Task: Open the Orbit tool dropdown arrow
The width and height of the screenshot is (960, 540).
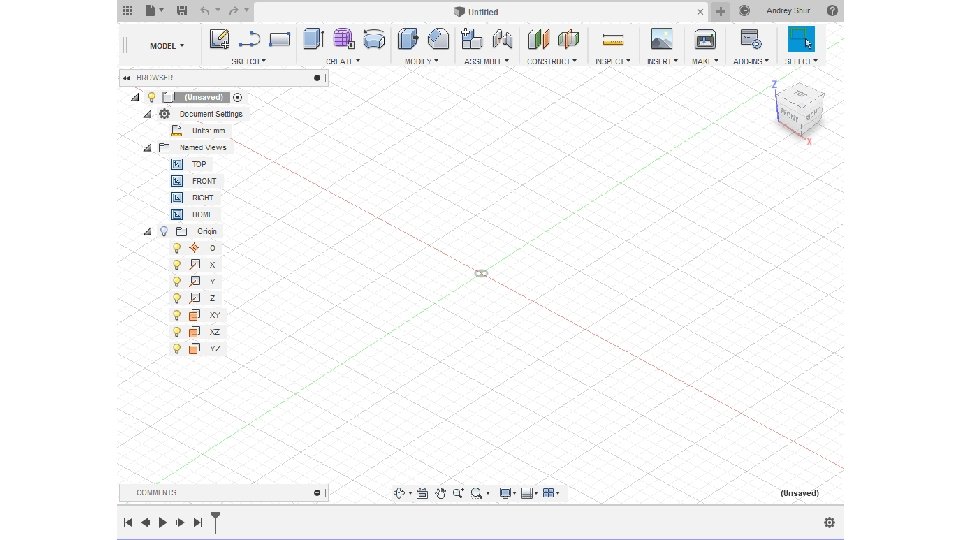Action: tap(410, 493)
